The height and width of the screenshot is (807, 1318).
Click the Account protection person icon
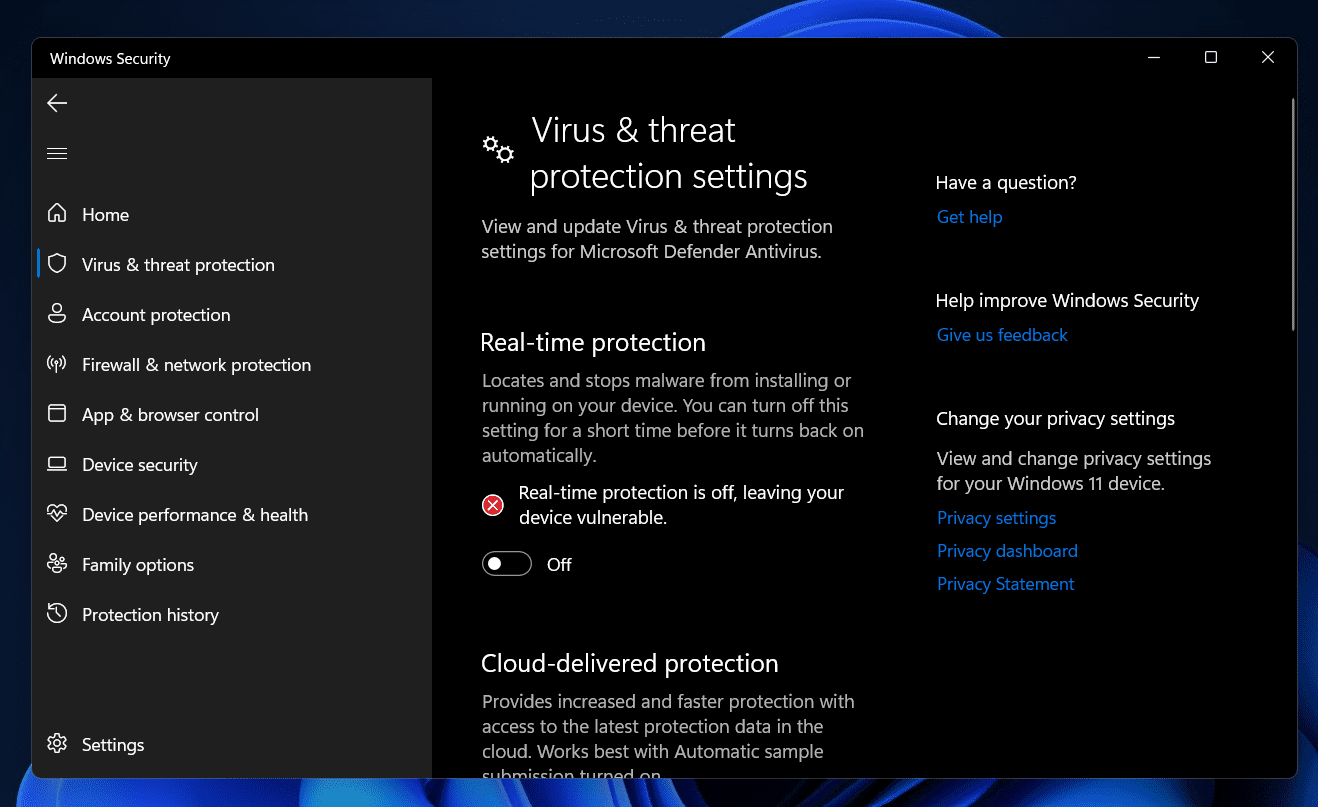pos(57,314)
